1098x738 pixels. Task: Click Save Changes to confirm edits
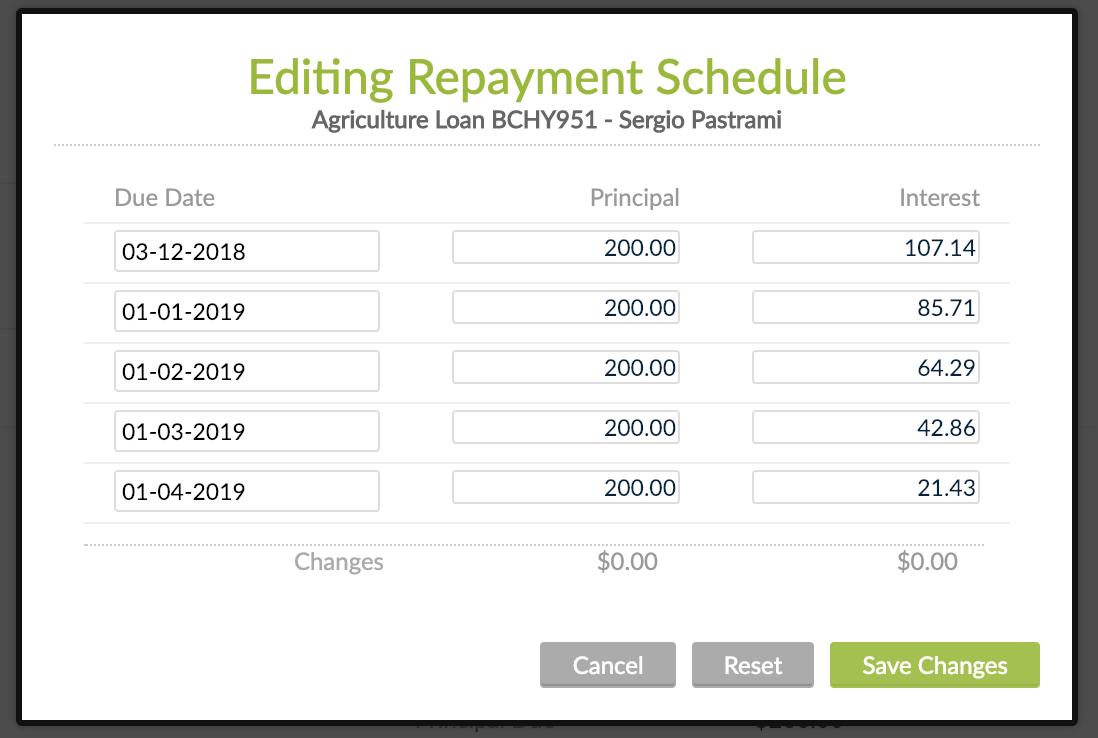coord(934,664)
